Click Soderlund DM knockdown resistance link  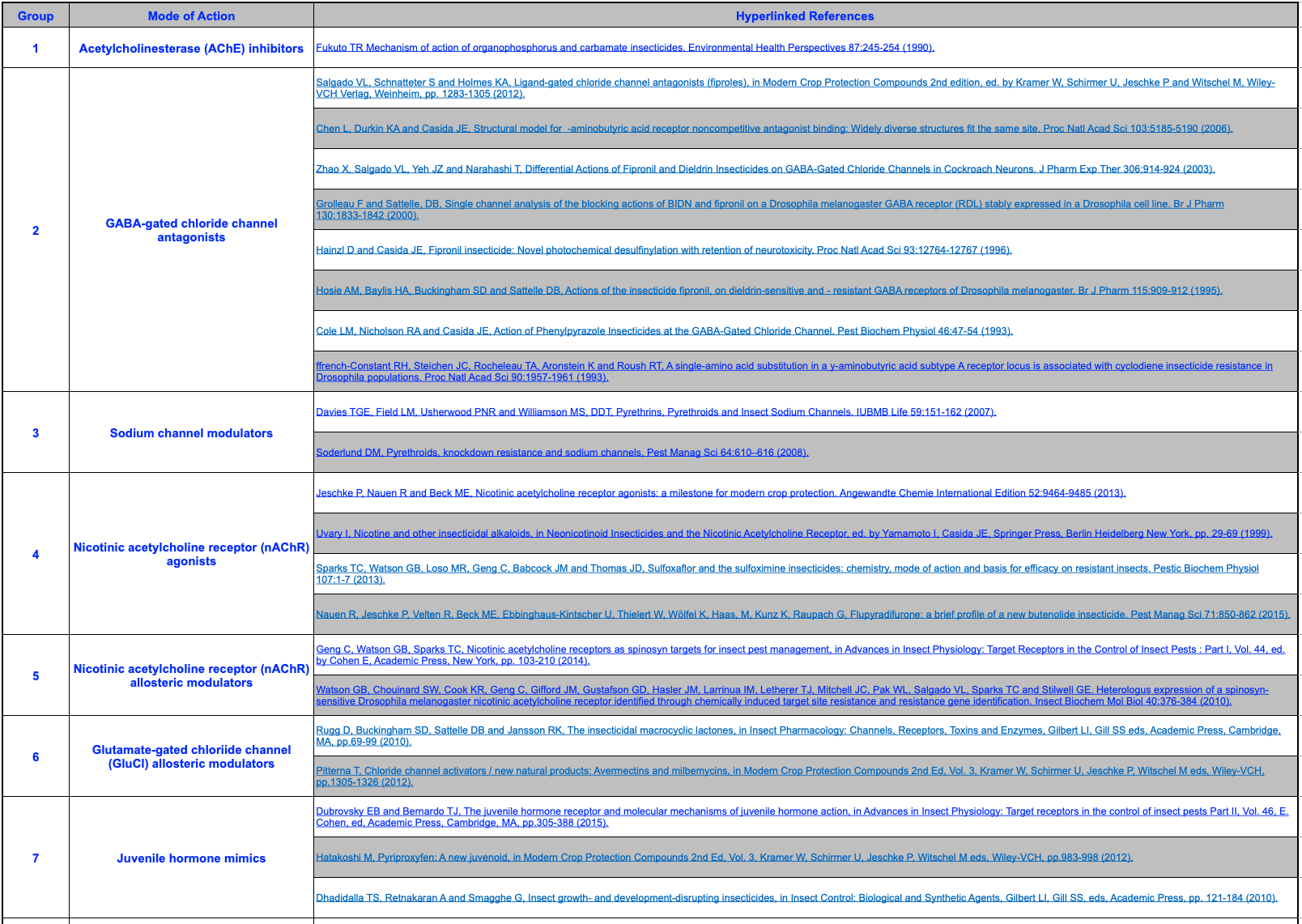pos(562,453)
